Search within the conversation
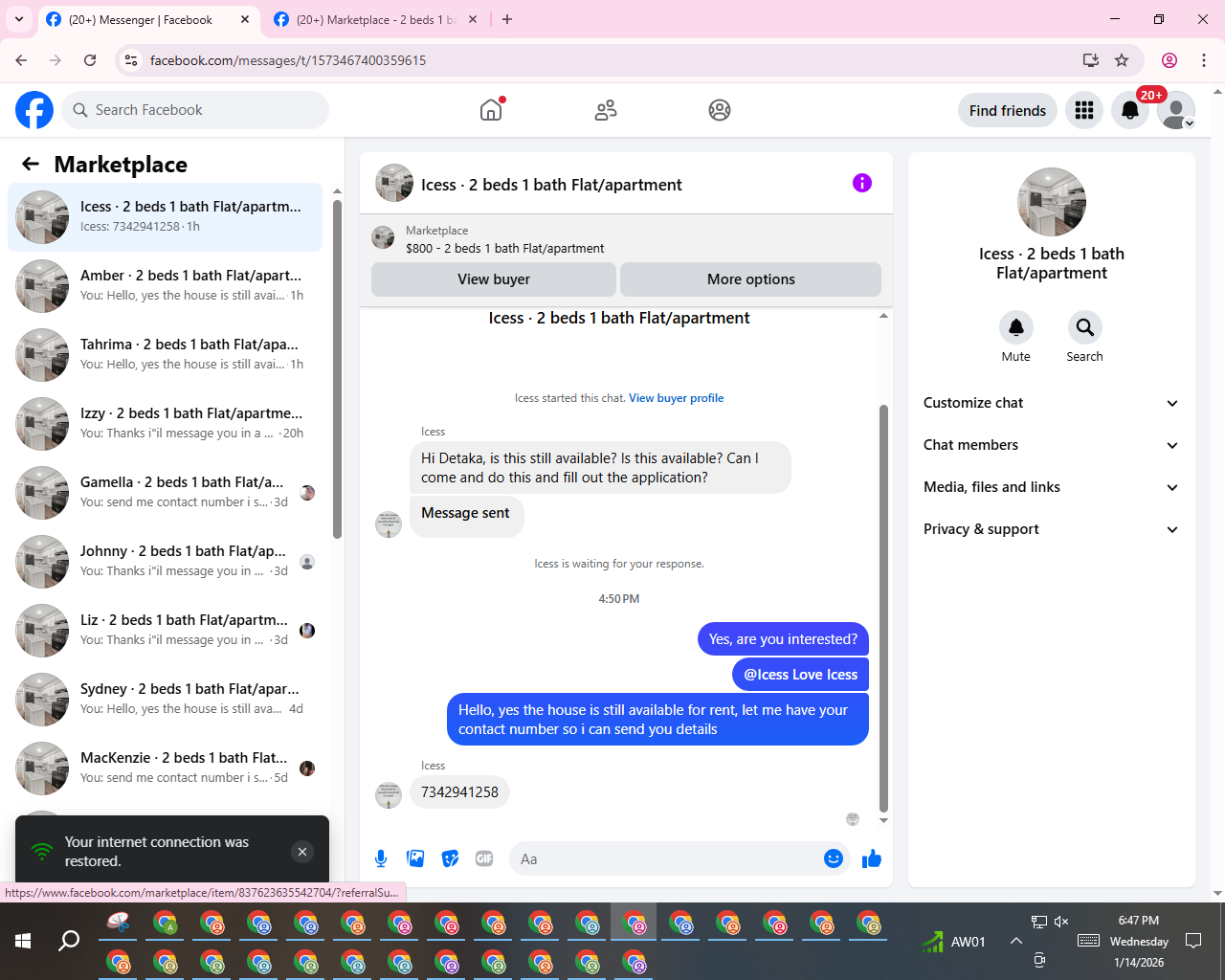 pos(1085,327)
